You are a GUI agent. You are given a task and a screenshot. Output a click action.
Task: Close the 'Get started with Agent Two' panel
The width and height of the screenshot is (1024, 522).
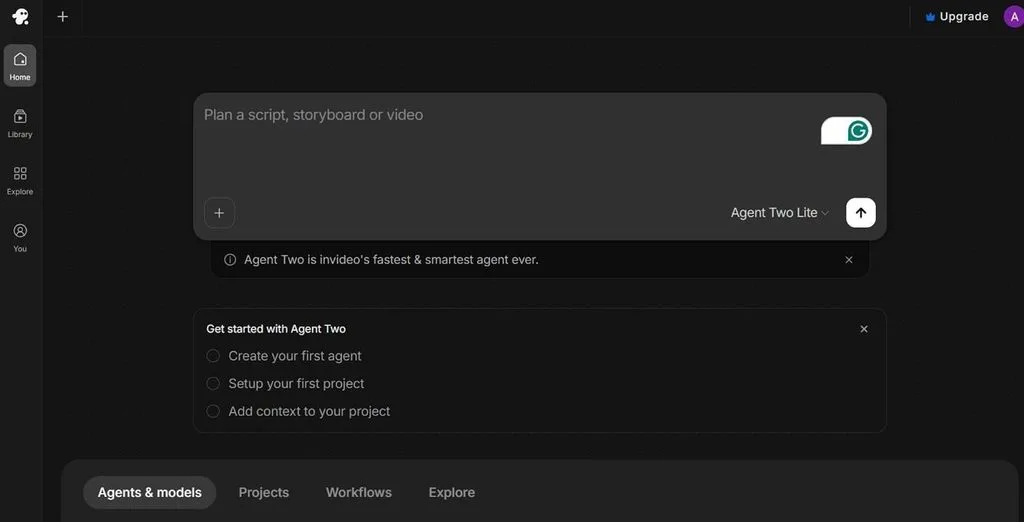(864, 329)
